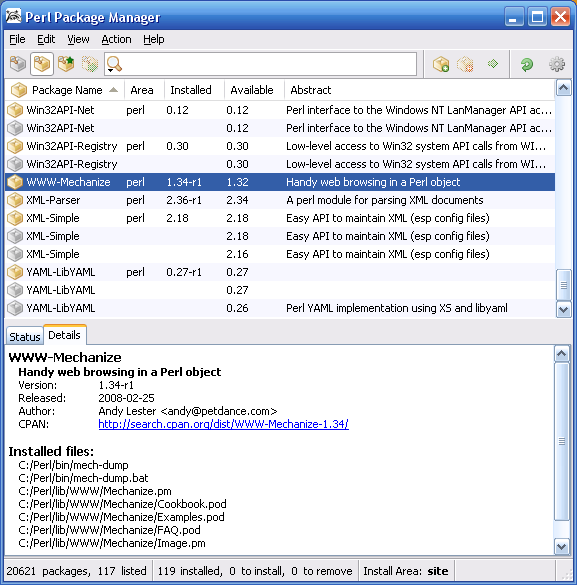This screenshot has height=585, width=577.
Task: Click the mark for remove icon
Action: (x=465, y=64)
